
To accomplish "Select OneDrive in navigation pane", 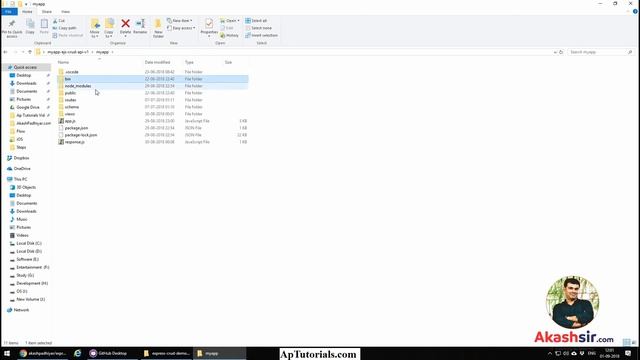I will [22, 168].
